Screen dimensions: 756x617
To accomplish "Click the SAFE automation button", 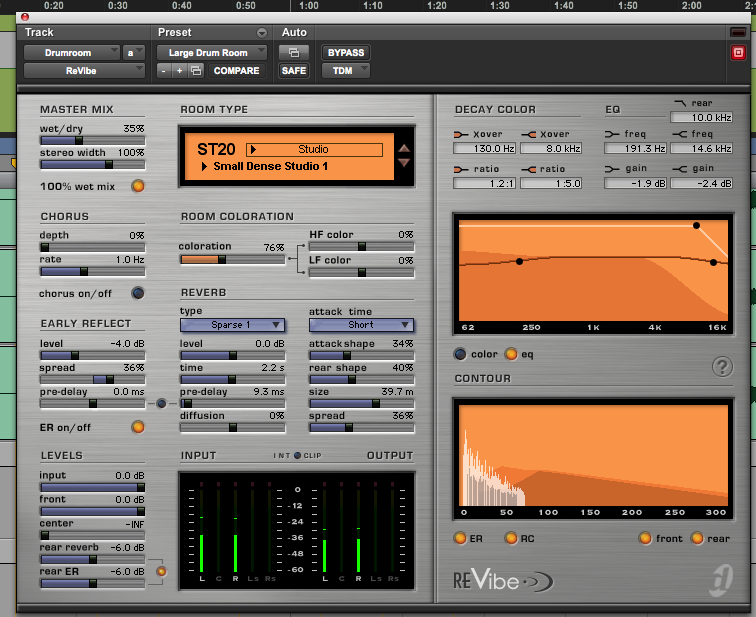I will point(294,71).
